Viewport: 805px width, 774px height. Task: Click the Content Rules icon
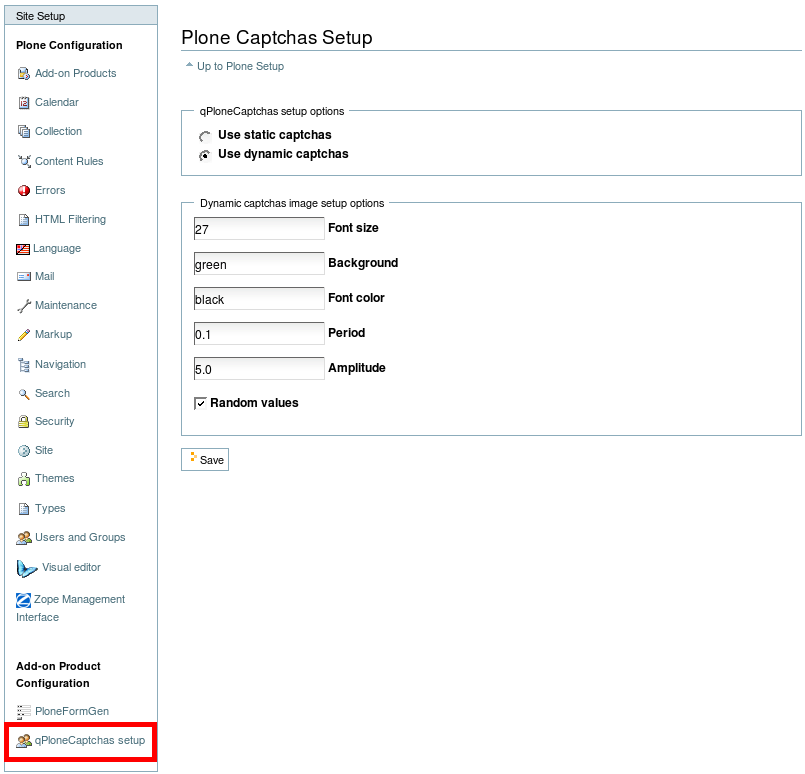(24, 161)
